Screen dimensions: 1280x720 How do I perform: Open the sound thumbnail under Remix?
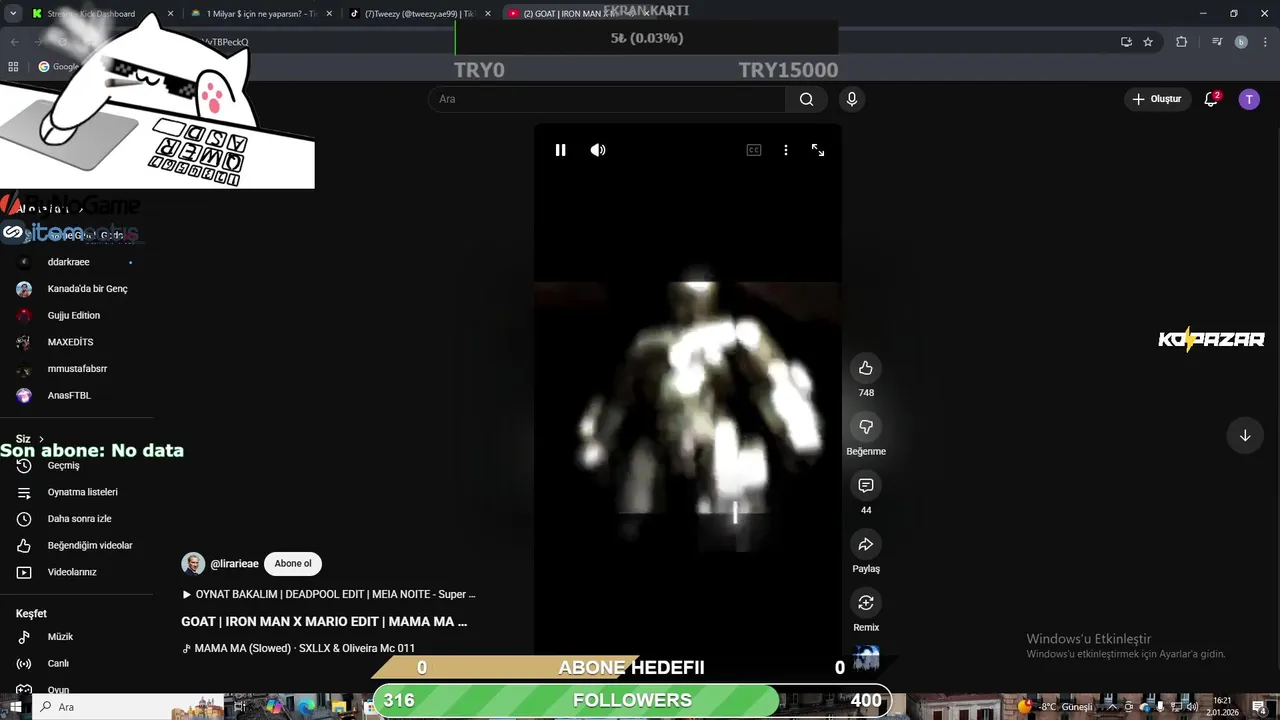[x=866, y=657]
